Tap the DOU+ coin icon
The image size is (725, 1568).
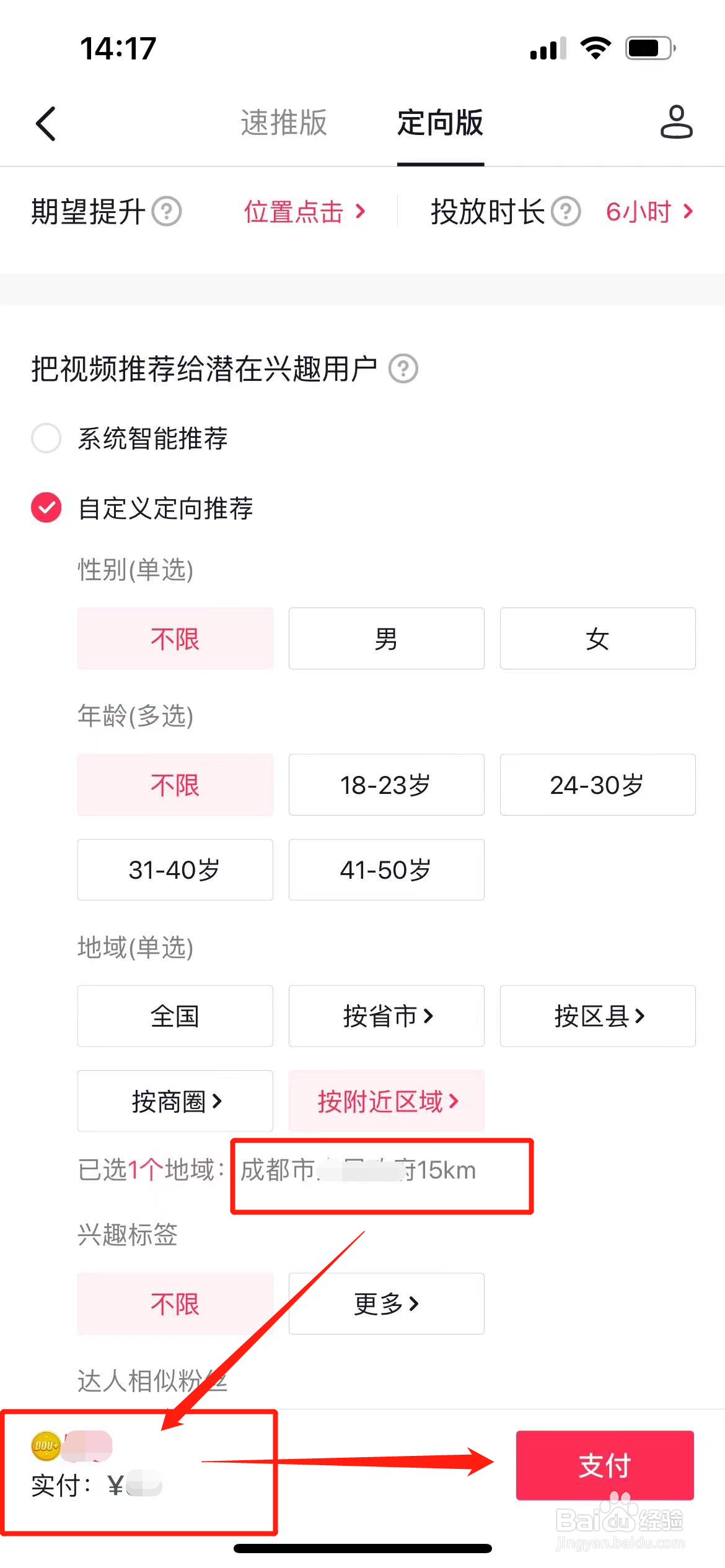pyautogui.click(x=46, y=1447)
